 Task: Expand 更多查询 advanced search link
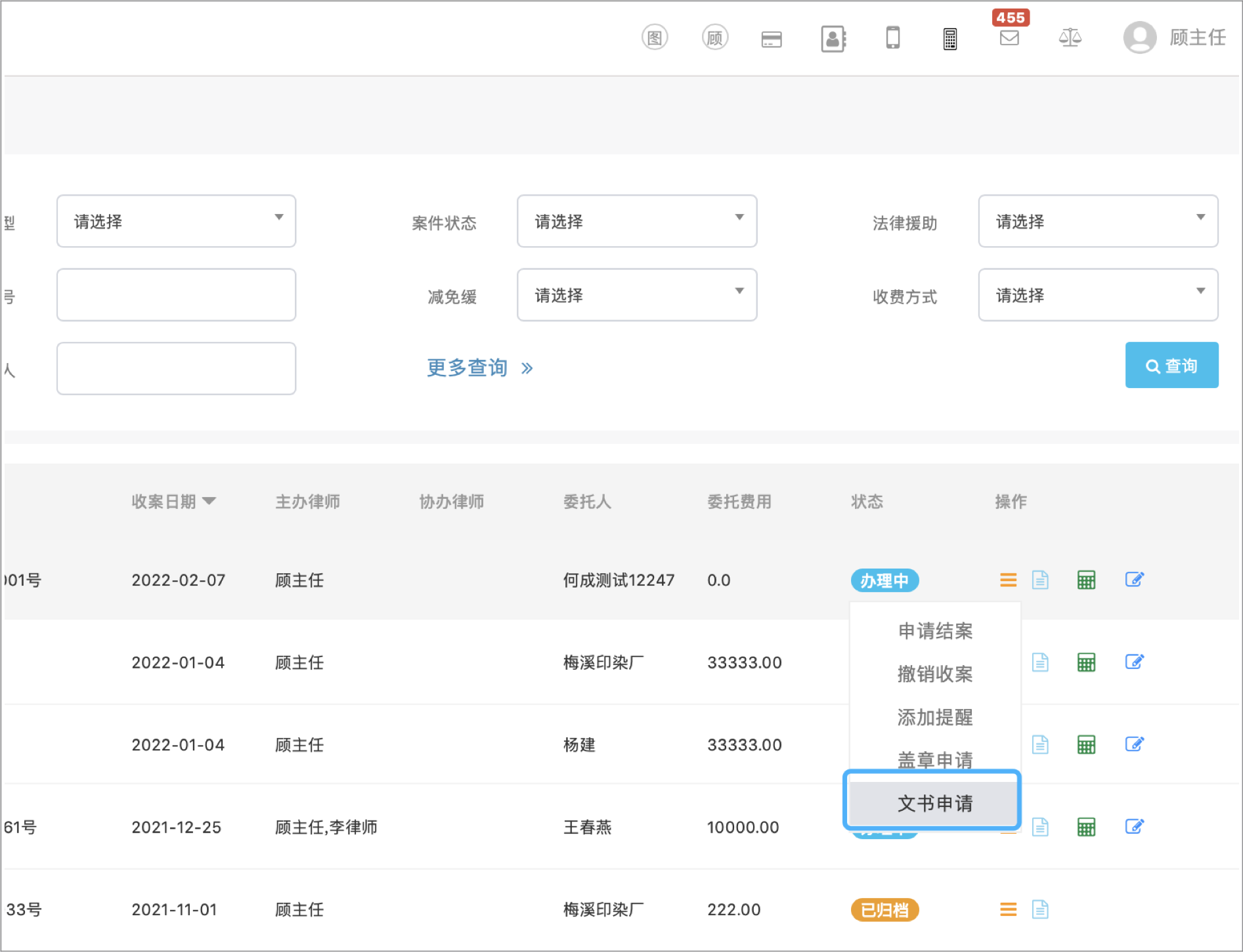[x=479, y=368]
